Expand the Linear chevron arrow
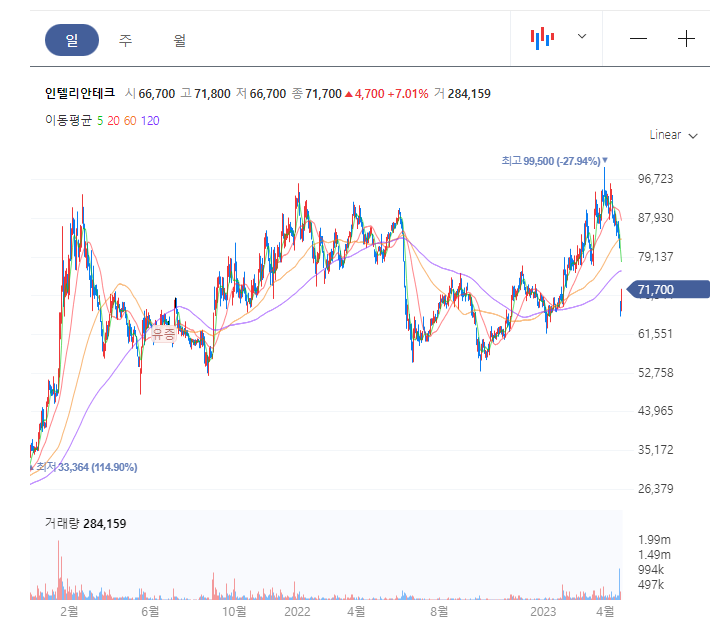This screenshot has height=631, width=712. (693, 136)
